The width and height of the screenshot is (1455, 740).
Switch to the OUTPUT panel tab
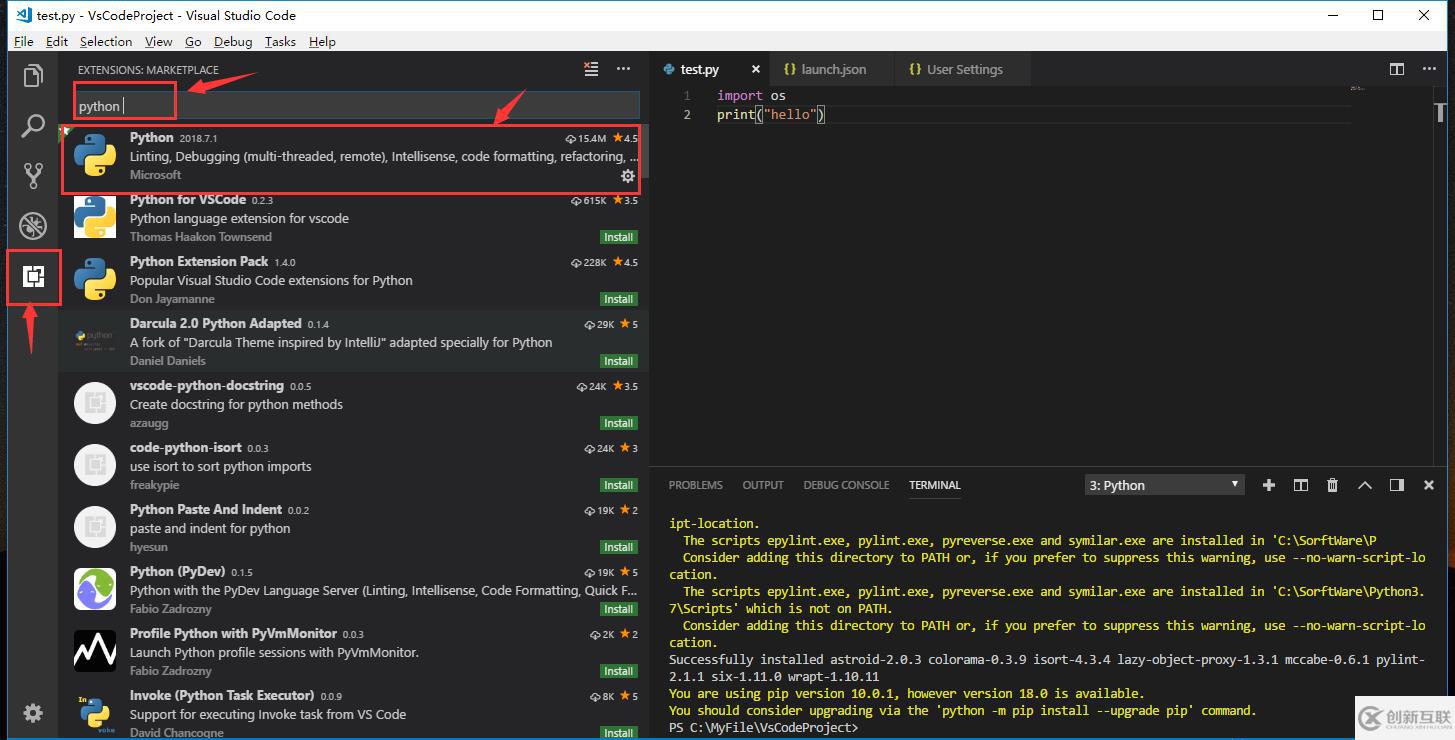pos(763,485)
